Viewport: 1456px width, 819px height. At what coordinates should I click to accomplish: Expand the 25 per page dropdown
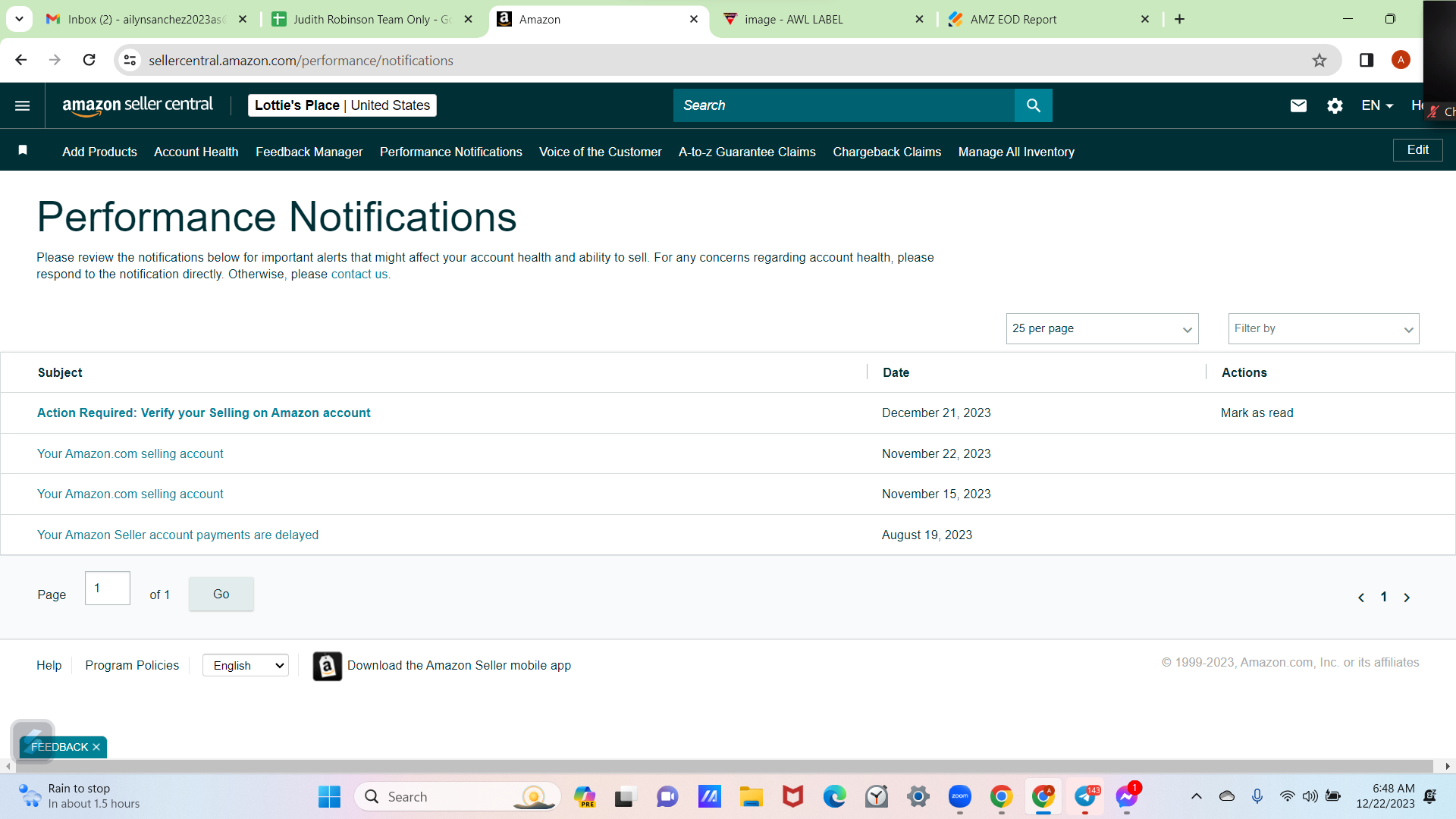(x=1102, y=328)
